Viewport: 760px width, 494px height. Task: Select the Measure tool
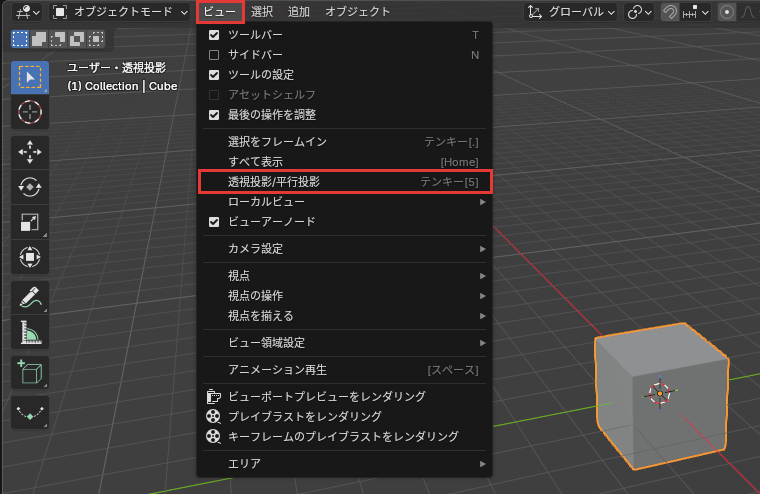pyautogui.click(x=30, y=332)
